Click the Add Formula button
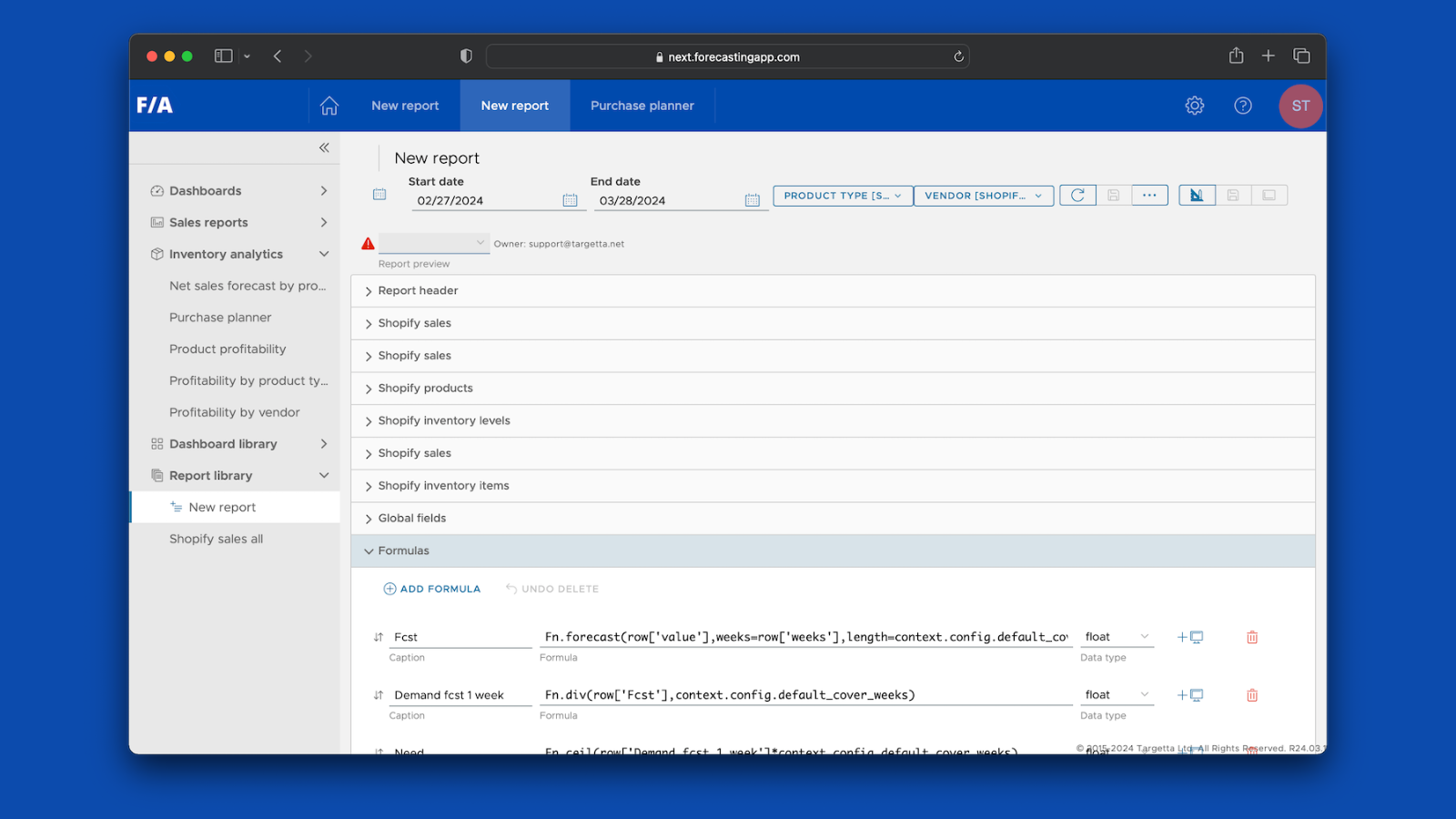The width and height of the screenshot is (1456, 819). (x=432, y=589)
